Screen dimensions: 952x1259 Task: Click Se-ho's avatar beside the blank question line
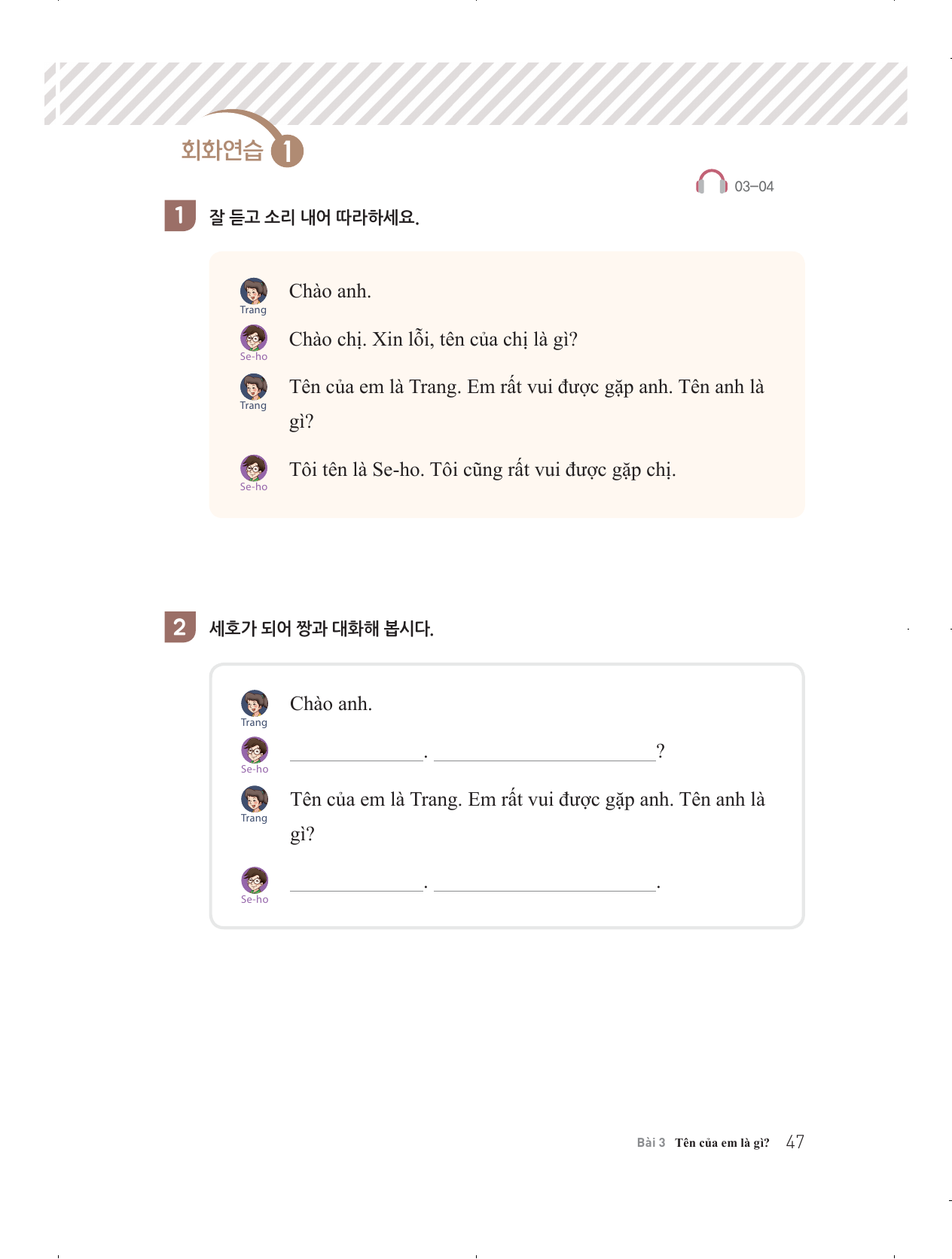pyautogui.click(x=255, y=750)
